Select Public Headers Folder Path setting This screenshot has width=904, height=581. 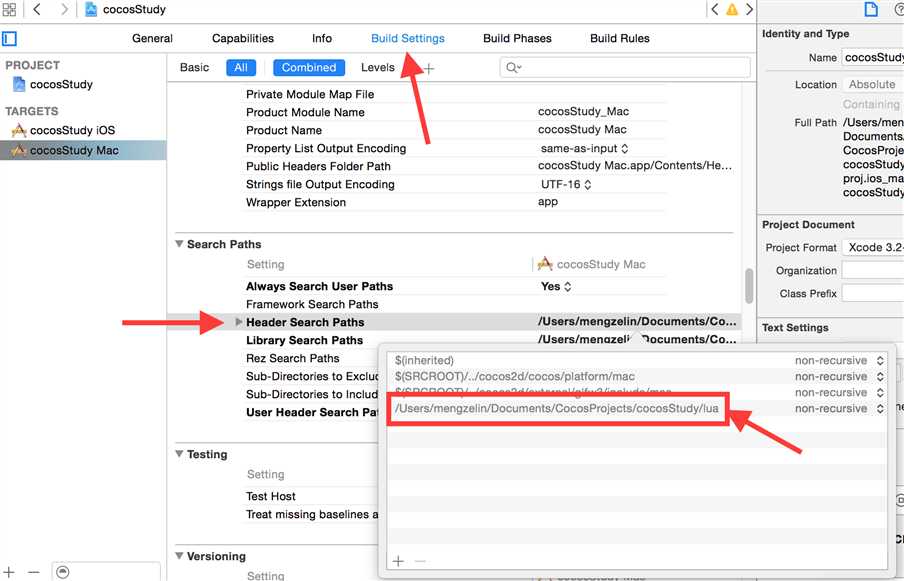(x=318, y=167)
